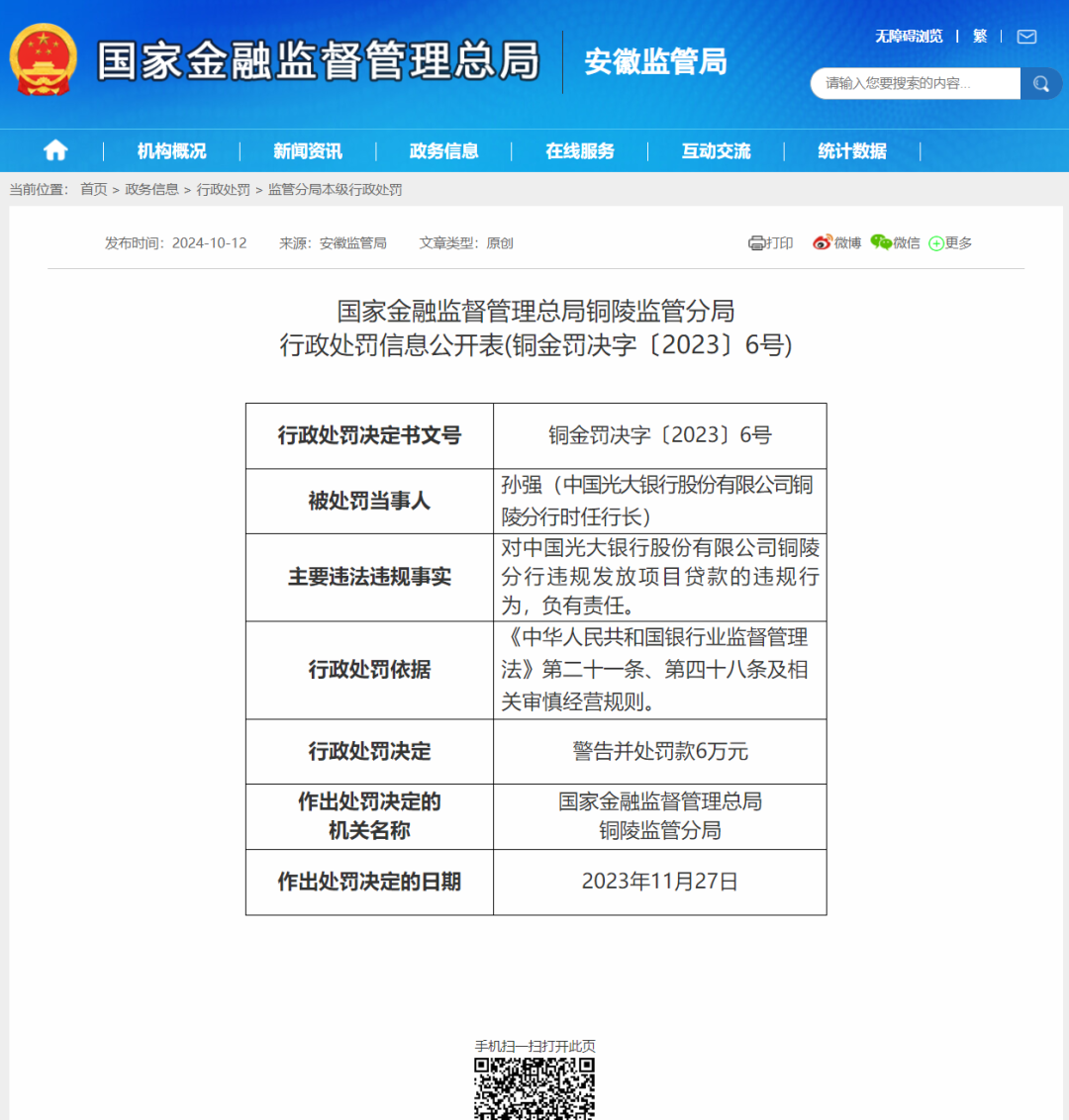This screenshot has height=1120, width=1069.
Task: Click row header 作出处罚决定的日期
Action: [x=369, y=882]
